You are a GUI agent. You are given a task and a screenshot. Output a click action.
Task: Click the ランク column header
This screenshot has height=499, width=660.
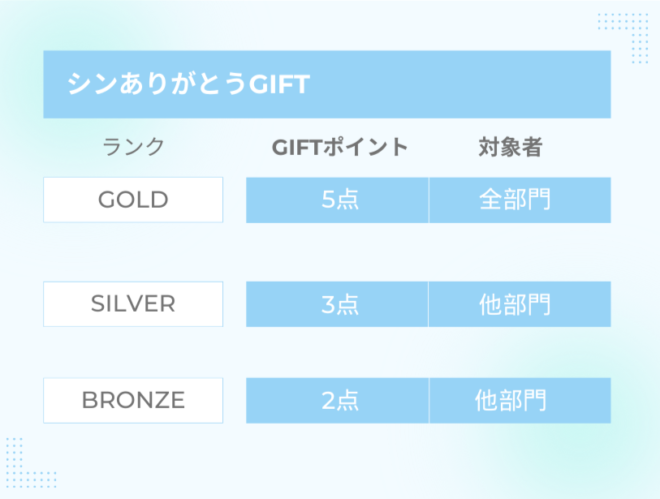(x=133, y=147)
